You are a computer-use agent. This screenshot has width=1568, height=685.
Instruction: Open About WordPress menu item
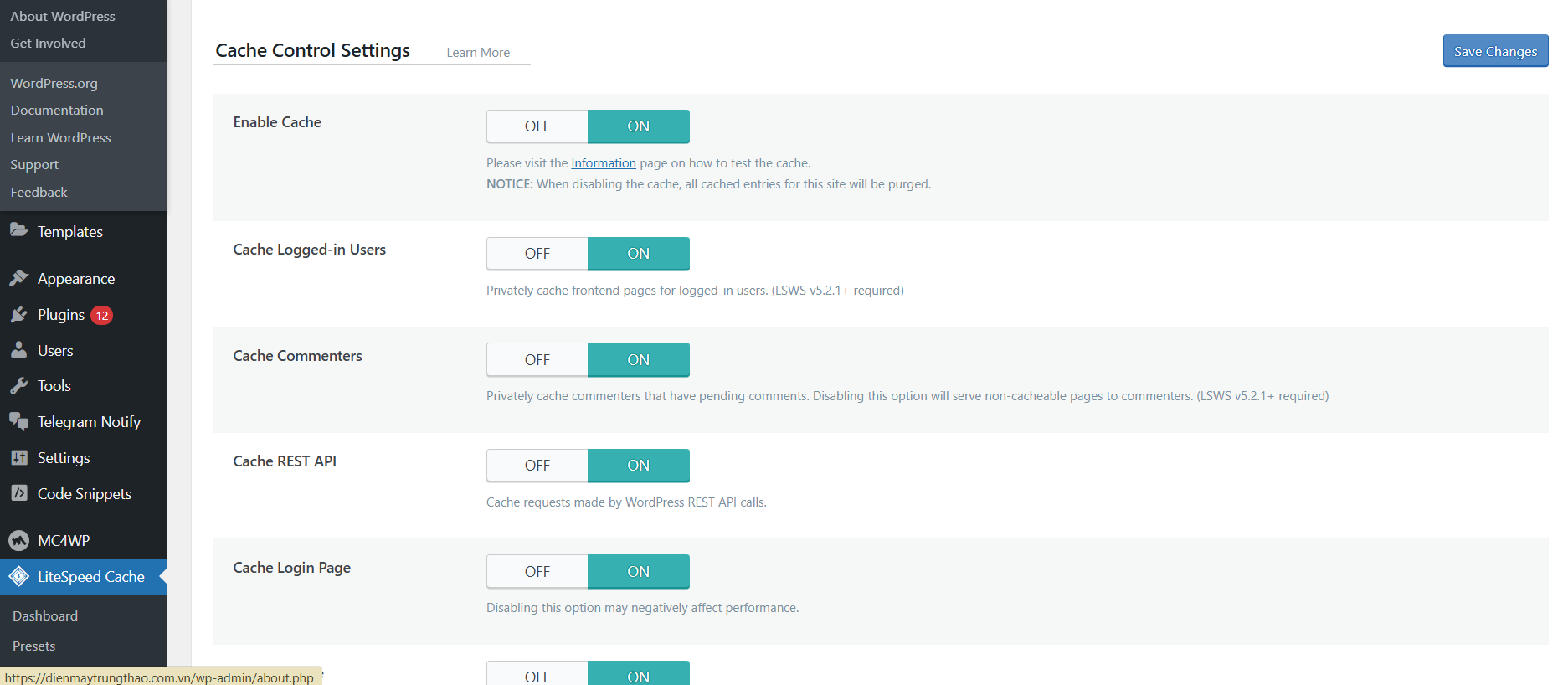point(63,16)
